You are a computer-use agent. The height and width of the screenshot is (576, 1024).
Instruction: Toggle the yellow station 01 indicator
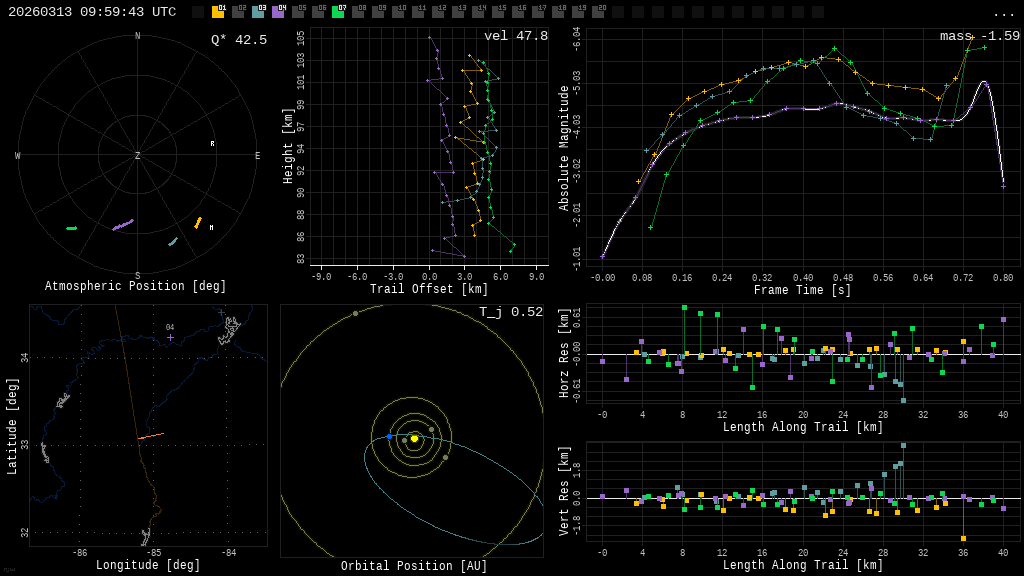(x=218, y=12)
